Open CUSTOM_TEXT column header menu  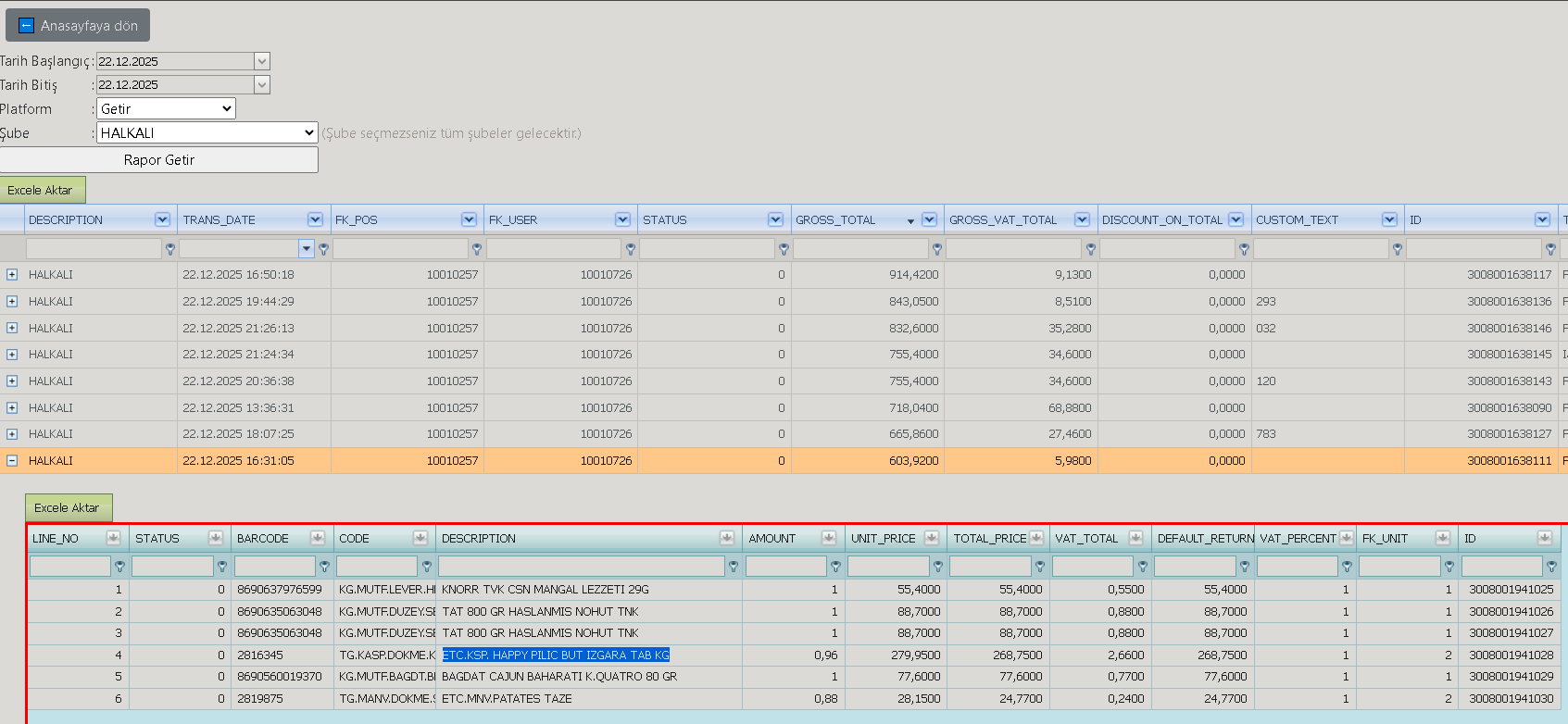point(1389,219)
